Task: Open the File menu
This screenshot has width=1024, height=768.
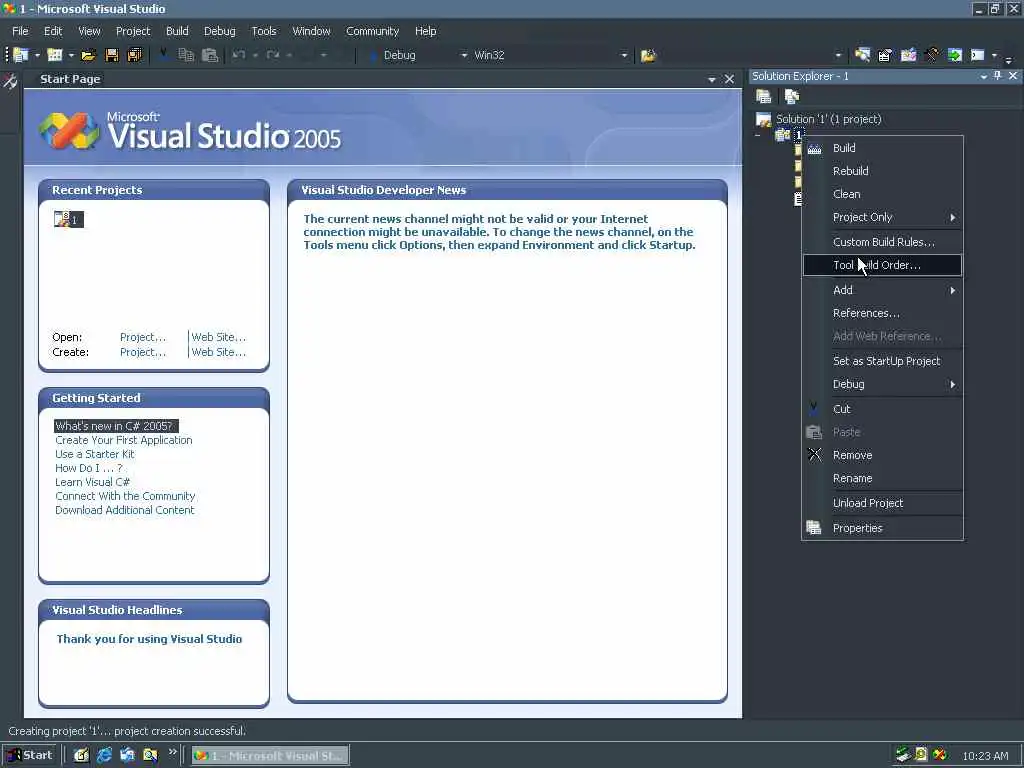Action: [20, 31]
